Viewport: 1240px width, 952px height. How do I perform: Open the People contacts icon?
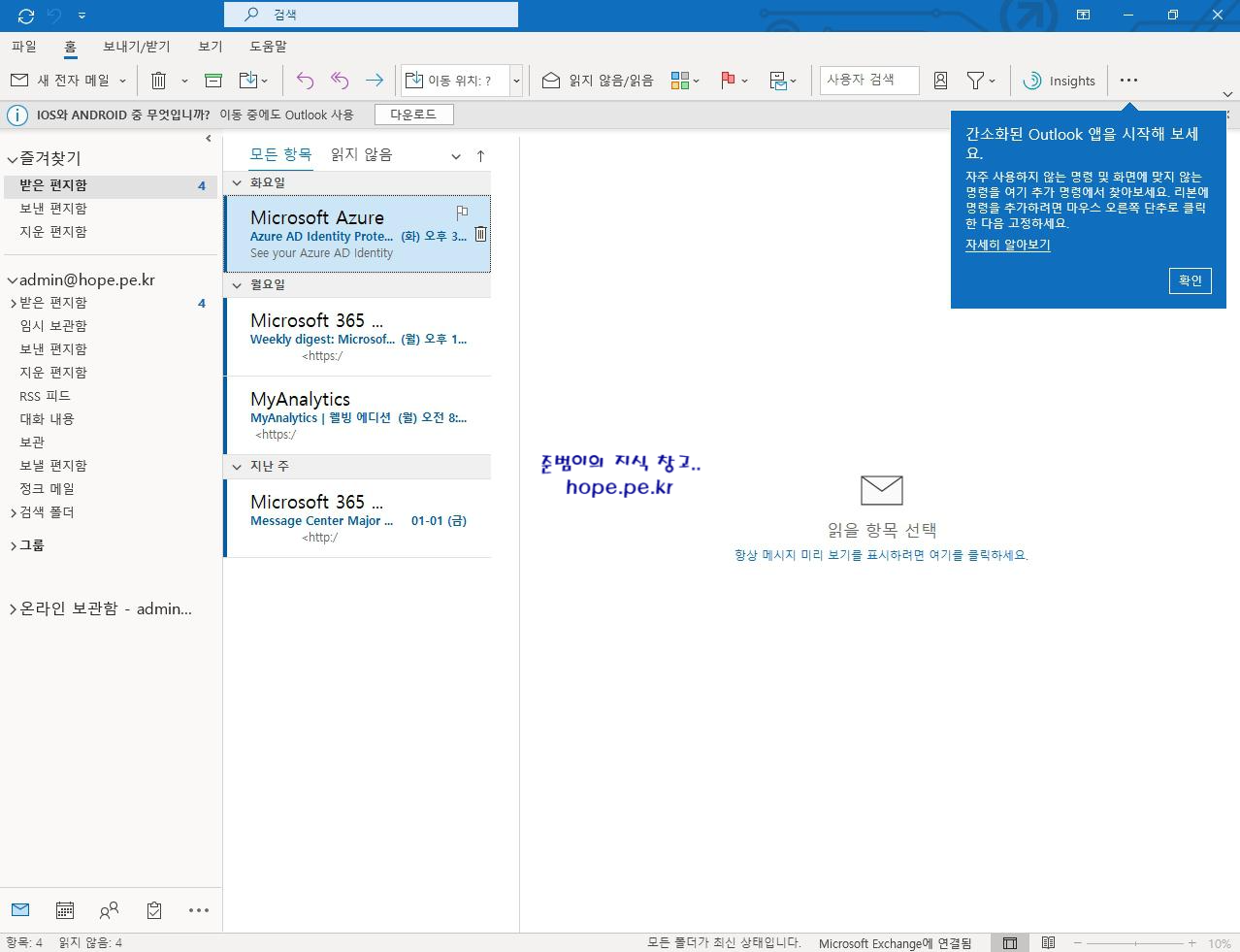point(110,910)
